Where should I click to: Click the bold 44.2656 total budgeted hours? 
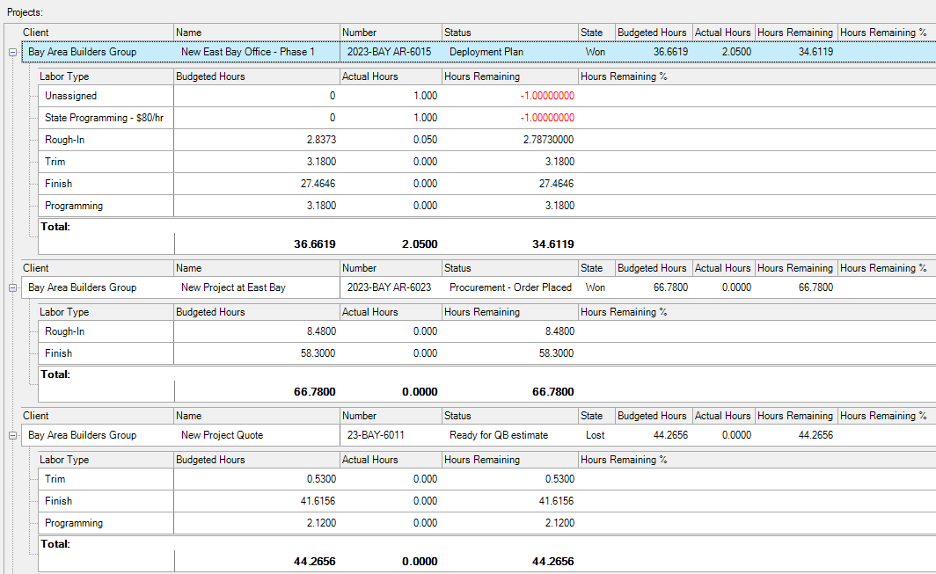pos(315,561)
